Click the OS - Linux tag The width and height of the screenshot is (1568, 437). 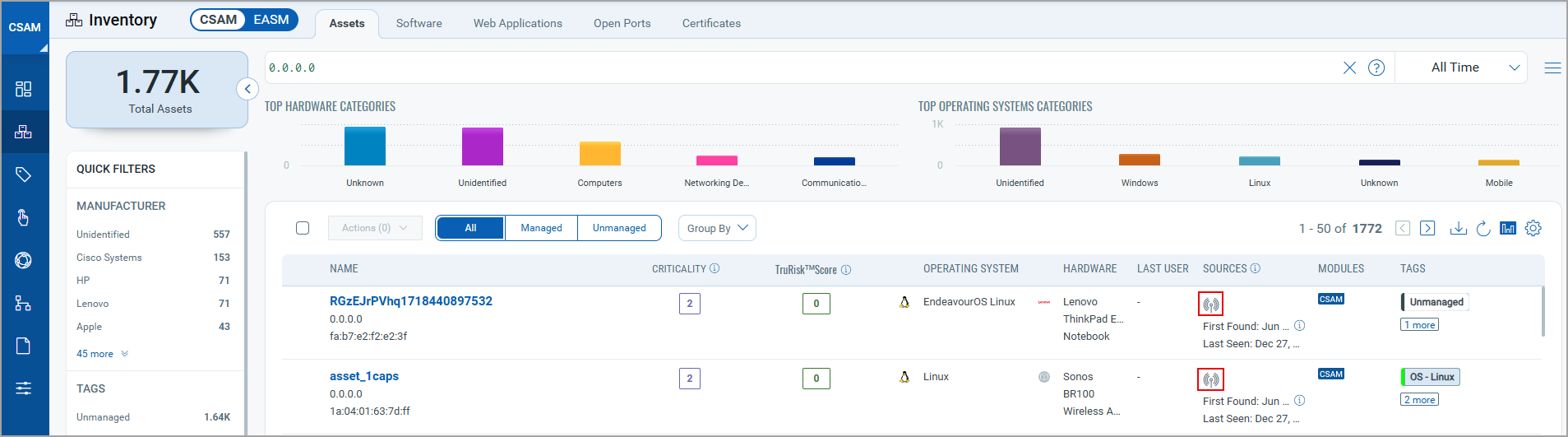tap(1431, 377)
